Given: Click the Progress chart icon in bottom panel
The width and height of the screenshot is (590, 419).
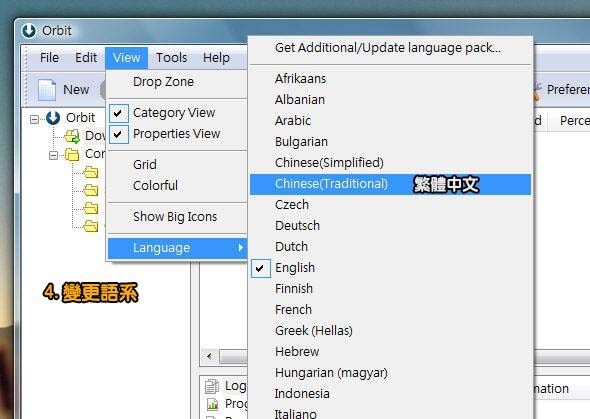Looking at the screenshot, I should point(213,405).
